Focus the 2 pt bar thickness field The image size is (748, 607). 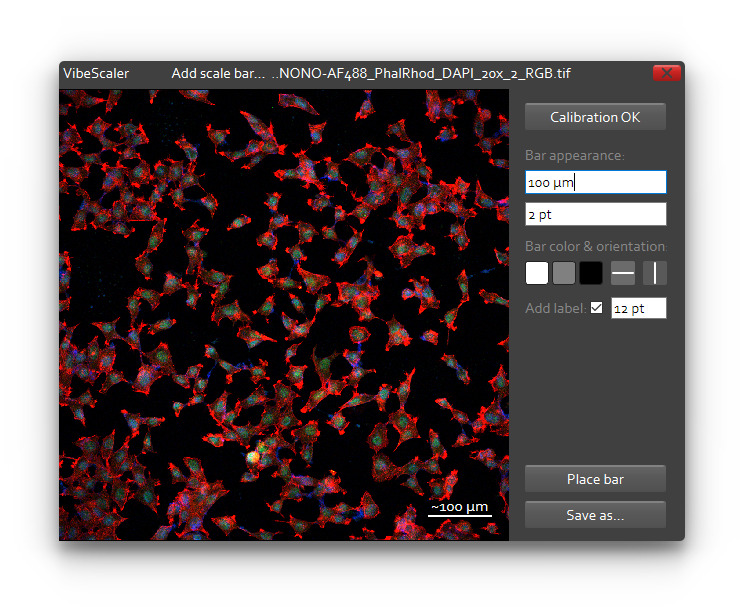pyautogui.click(x=596, y=214)
